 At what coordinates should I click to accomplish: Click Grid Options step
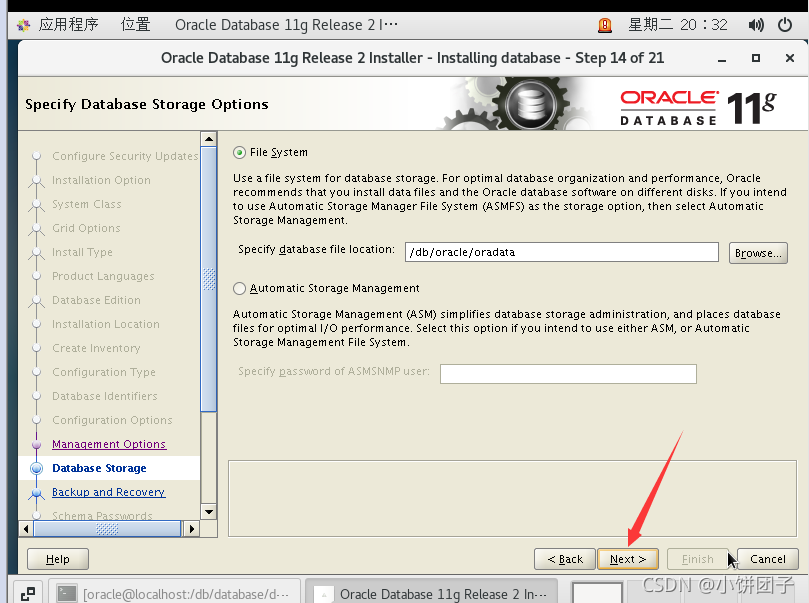click(x=86, y=229)
